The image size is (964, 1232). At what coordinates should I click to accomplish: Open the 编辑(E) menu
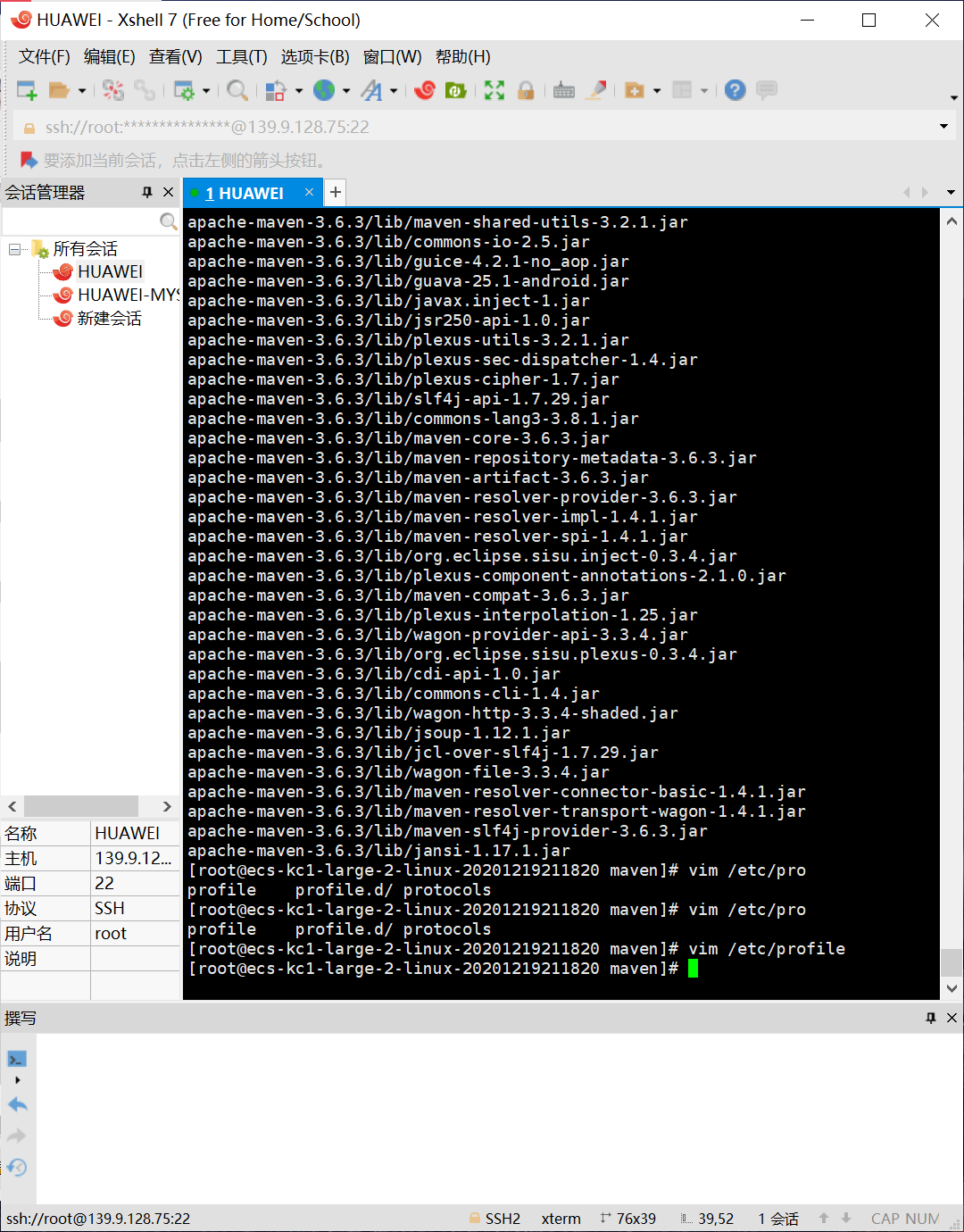click(x=110, y=57)
